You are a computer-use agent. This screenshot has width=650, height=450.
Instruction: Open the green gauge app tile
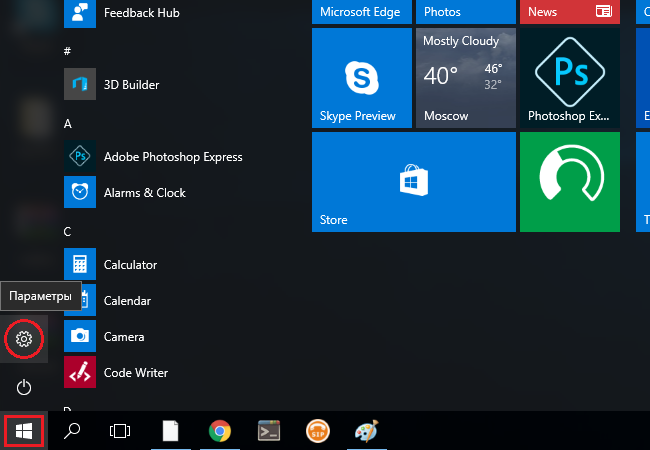(570, 182)
